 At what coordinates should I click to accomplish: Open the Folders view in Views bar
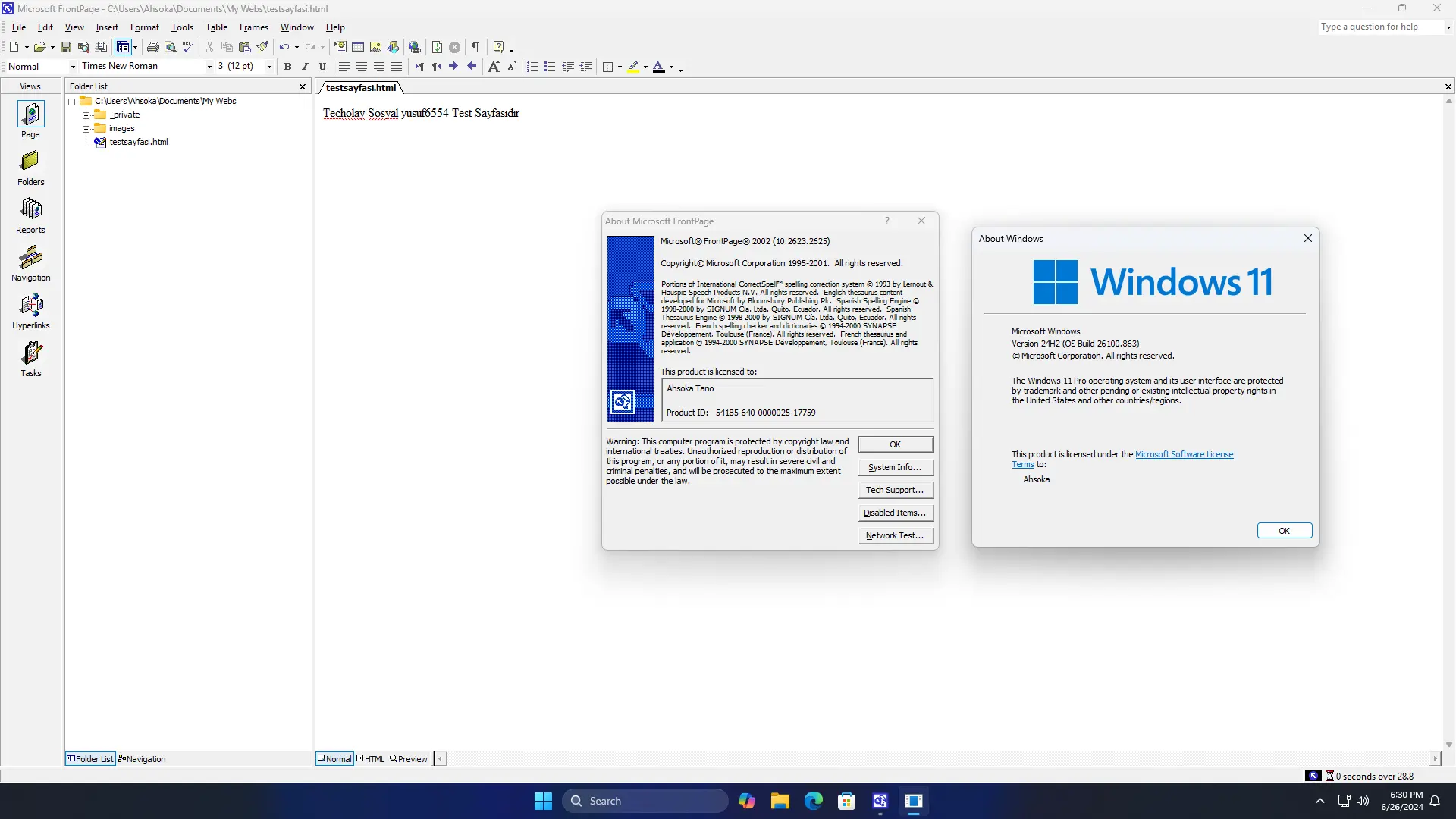(x=30, y=168)
